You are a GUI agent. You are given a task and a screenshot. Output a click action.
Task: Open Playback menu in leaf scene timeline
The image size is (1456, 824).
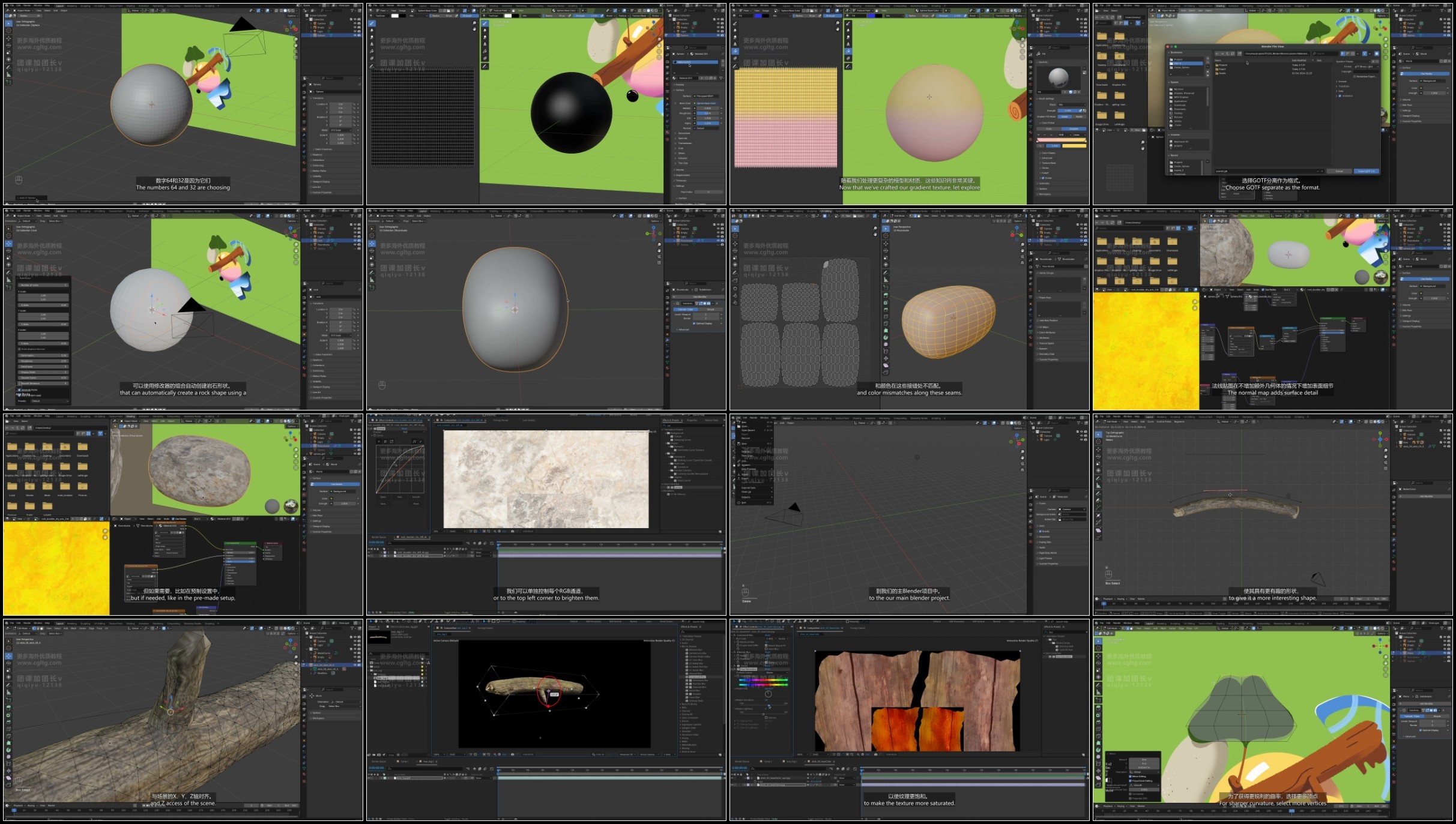point(1108,806)
